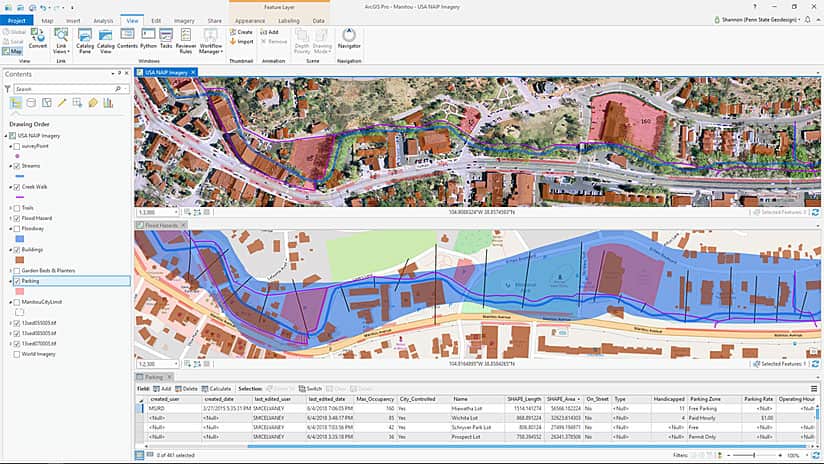Toggle Creek Walk layer checkbox

[17, 187]
